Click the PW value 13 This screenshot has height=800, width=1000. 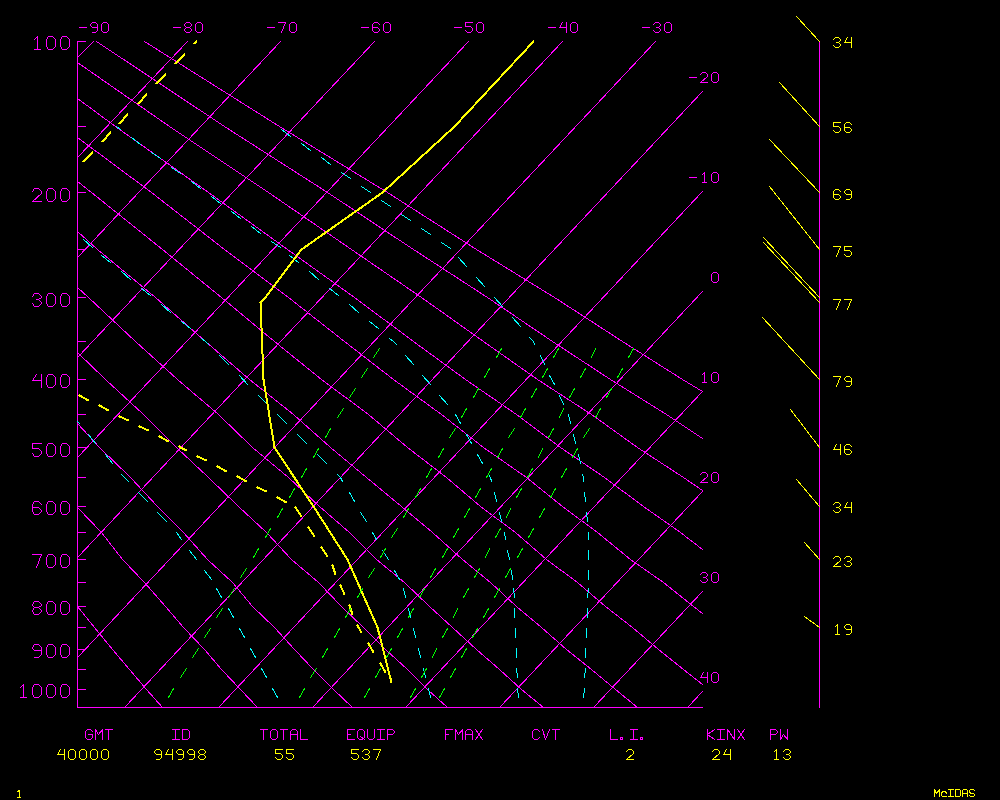pyautogui.click(x=781, y=755)
